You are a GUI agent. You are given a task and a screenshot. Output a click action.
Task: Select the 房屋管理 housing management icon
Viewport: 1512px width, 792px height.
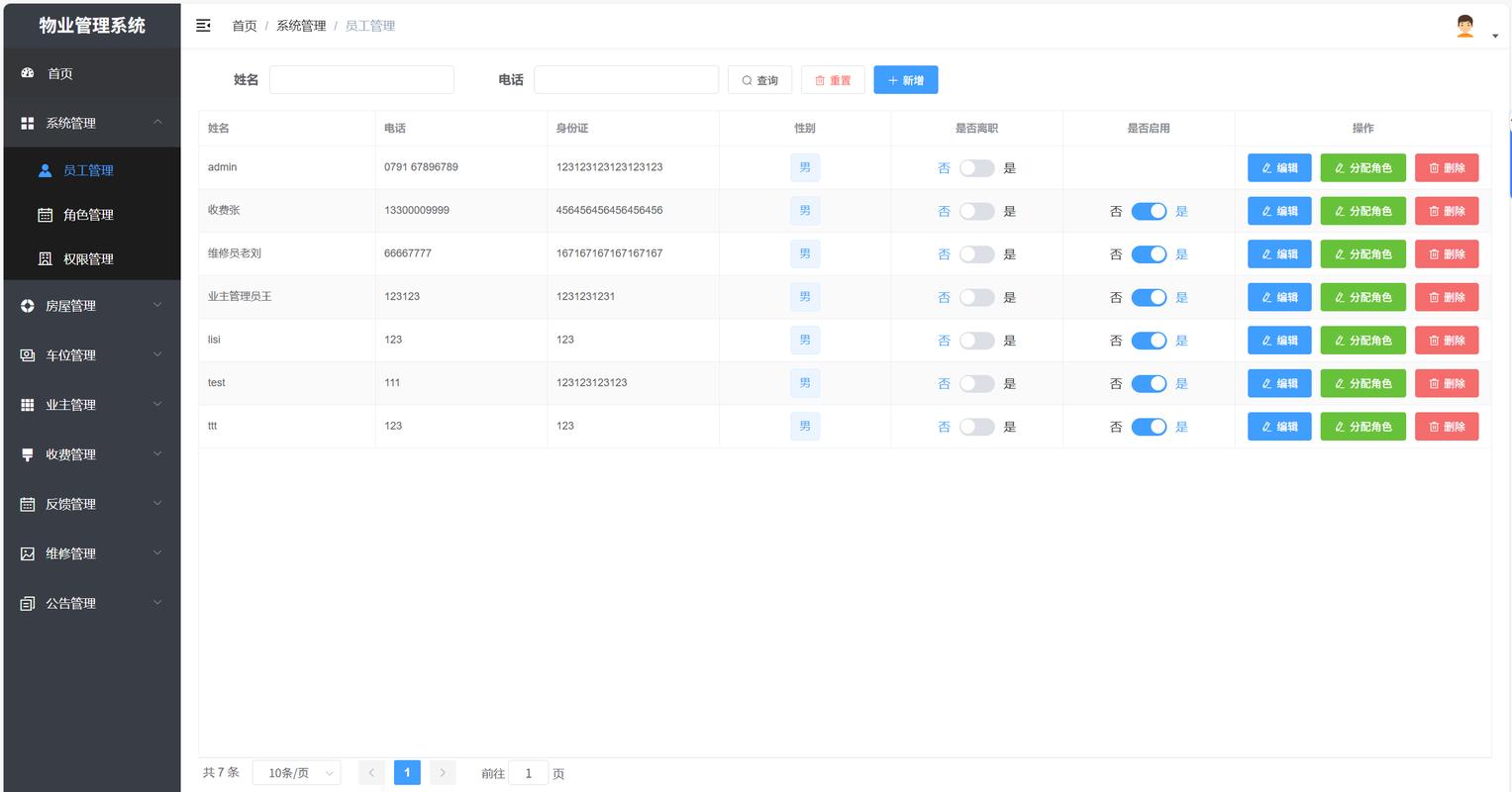[x=26, y=305]
